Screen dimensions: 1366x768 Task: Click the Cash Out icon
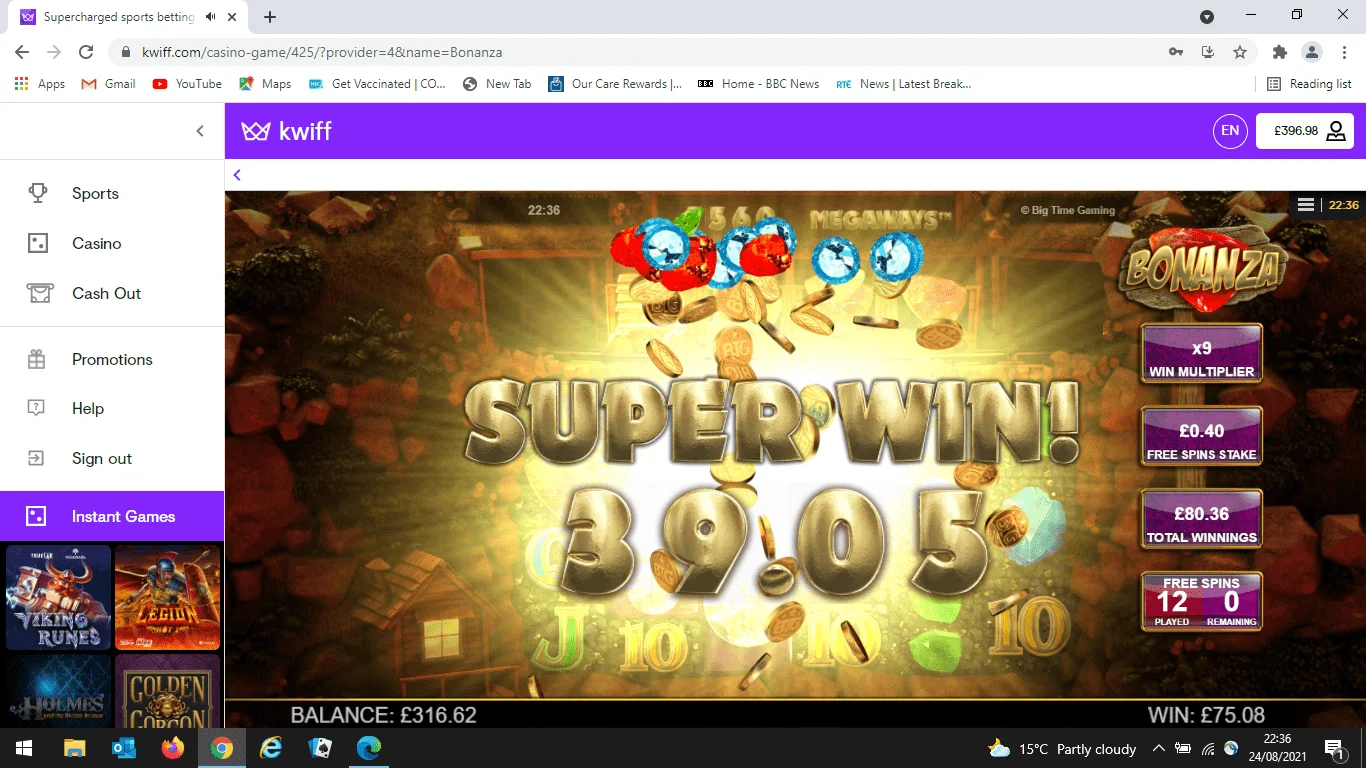(38, 293)
